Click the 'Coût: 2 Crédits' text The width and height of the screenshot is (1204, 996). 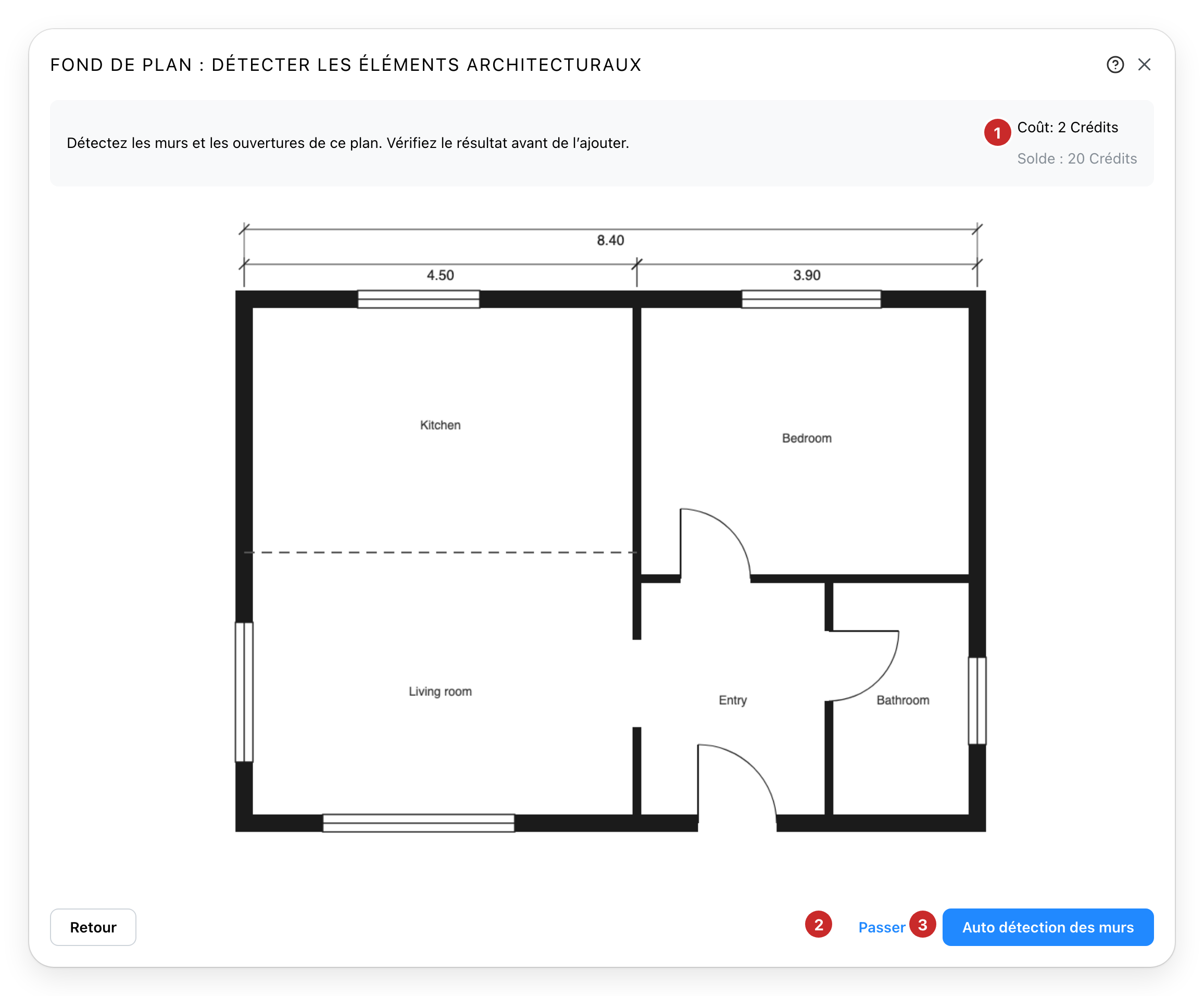[1067, 127]
